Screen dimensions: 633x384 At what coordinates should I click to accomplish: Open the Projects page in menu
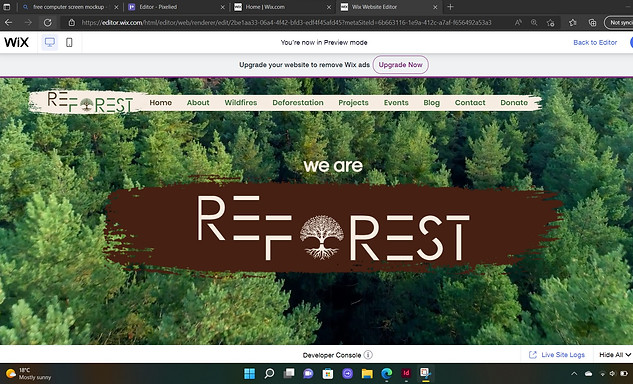(x=353, y=103)
